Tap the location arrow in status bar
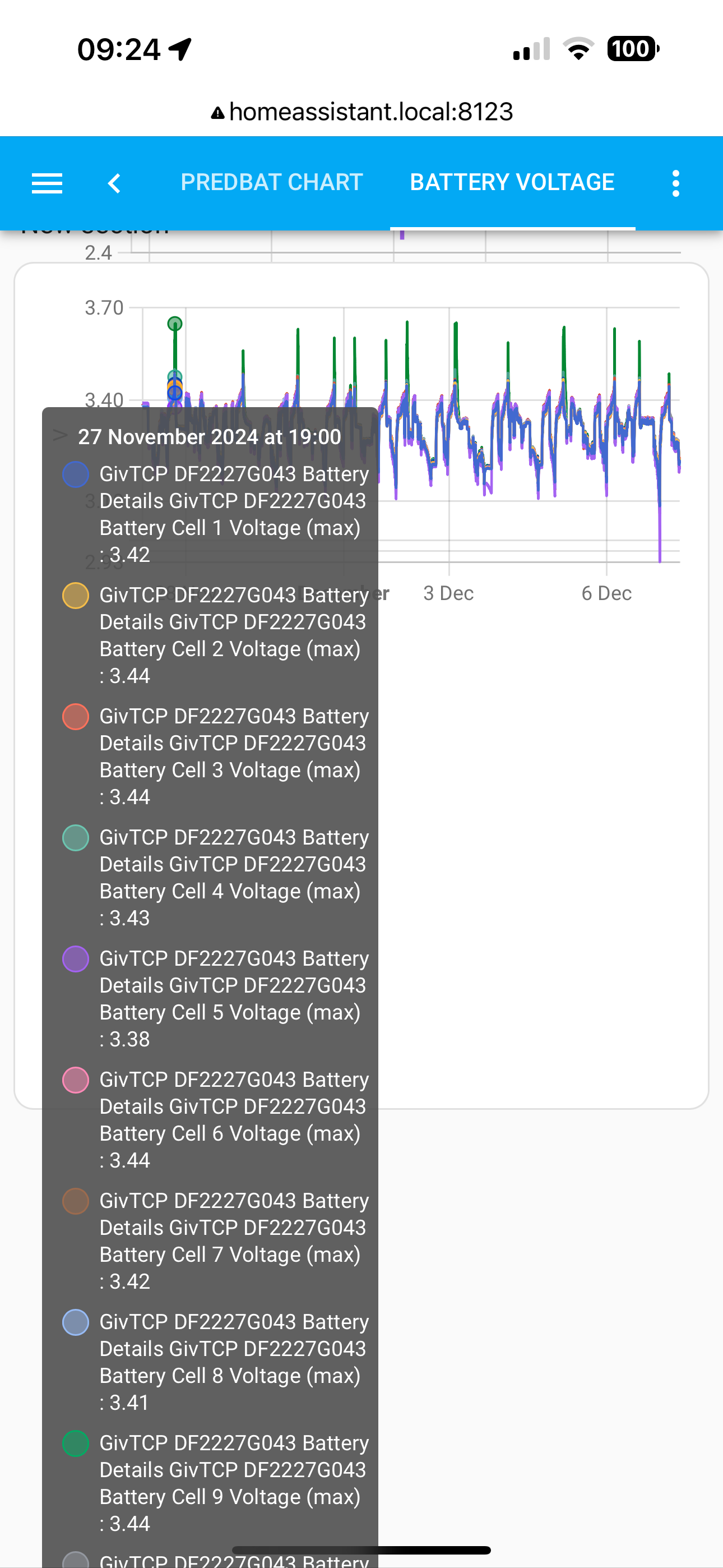 pyautogui.click(x=180, y=49)
